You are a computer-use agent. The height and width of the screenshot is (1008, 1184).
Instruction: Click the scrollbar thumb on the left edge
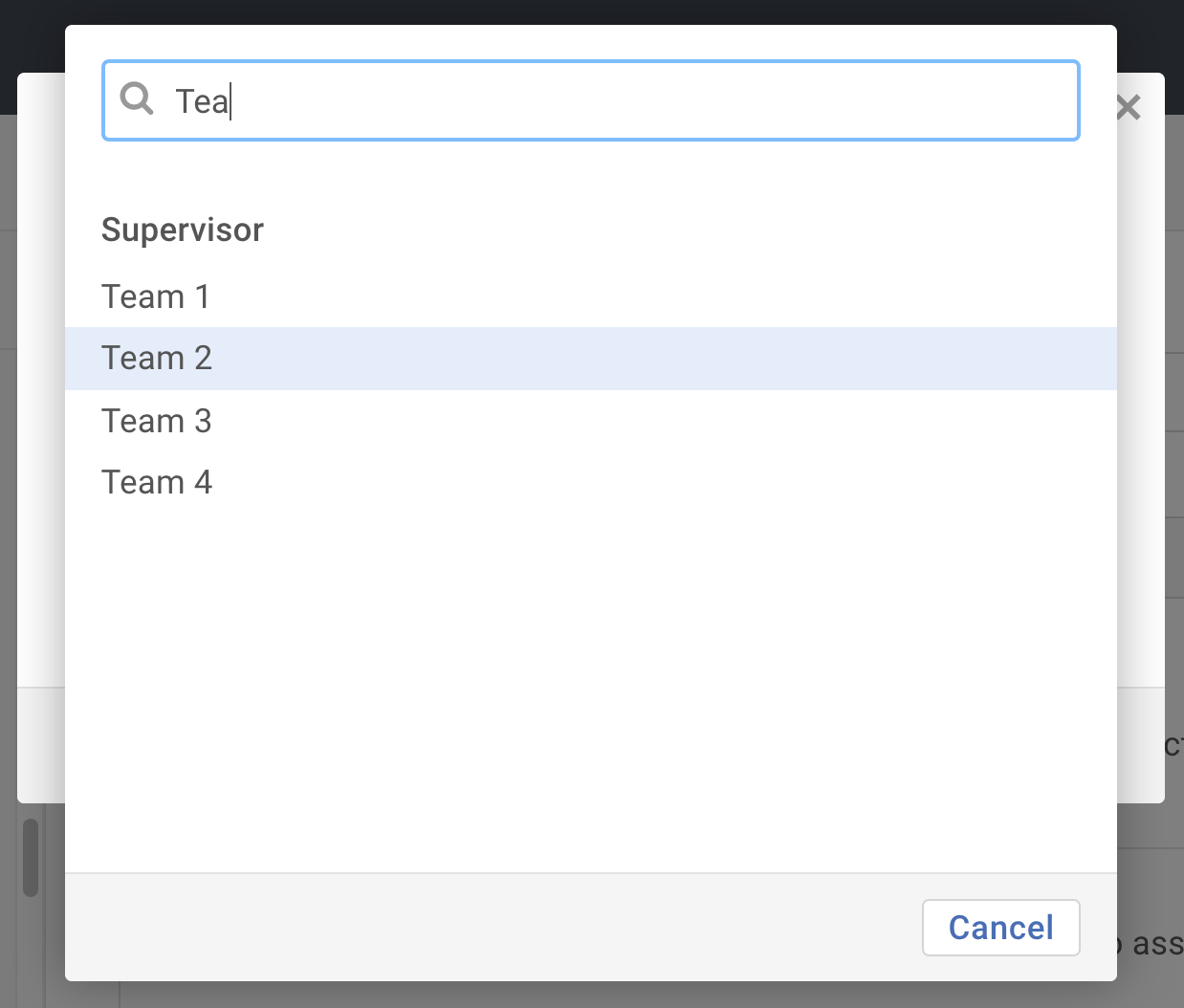coord(30,856)
